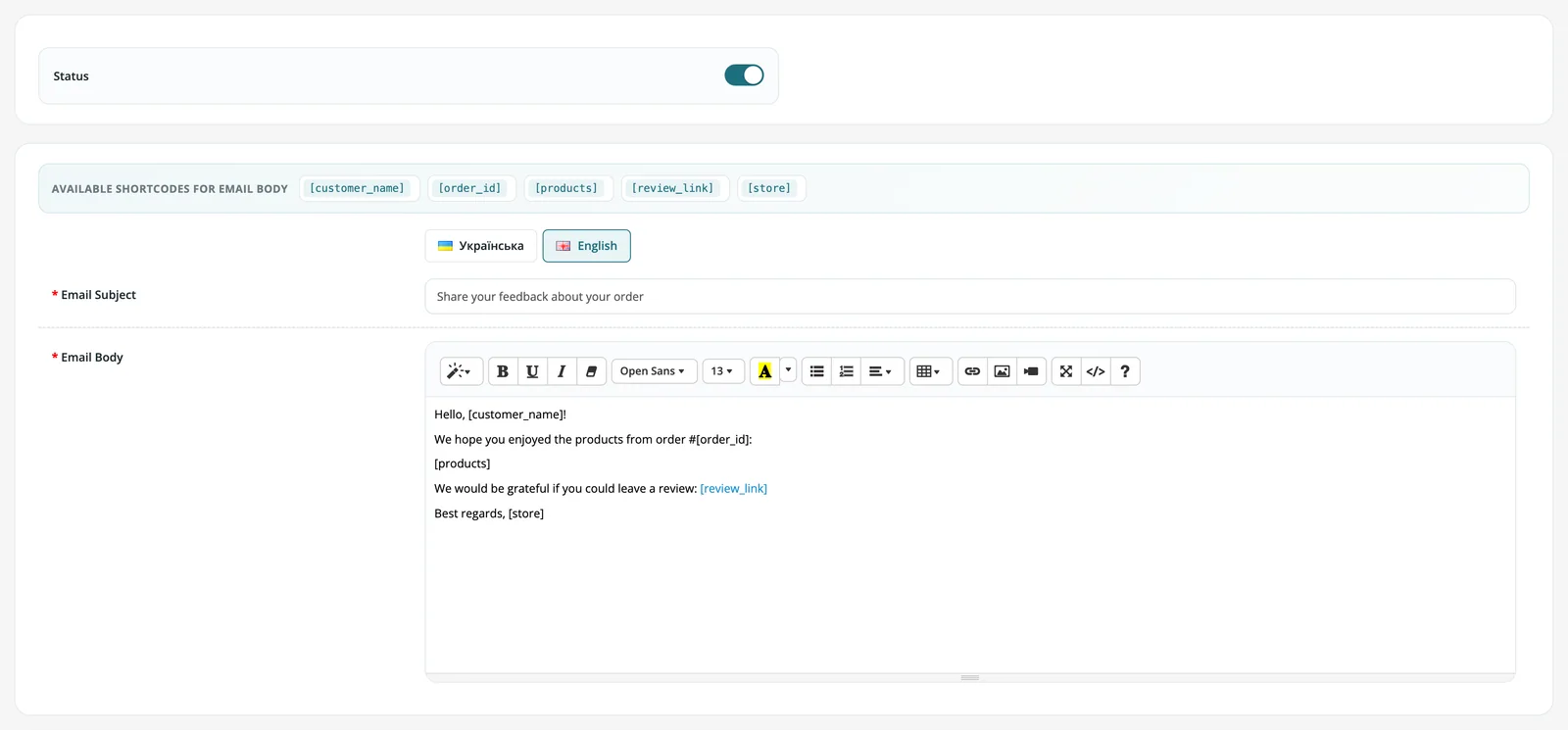Viewport: 1568px width, 730px height.
Task: Click the editor resize handle bar
Action: pyautogui.click(x=970, y=677)
